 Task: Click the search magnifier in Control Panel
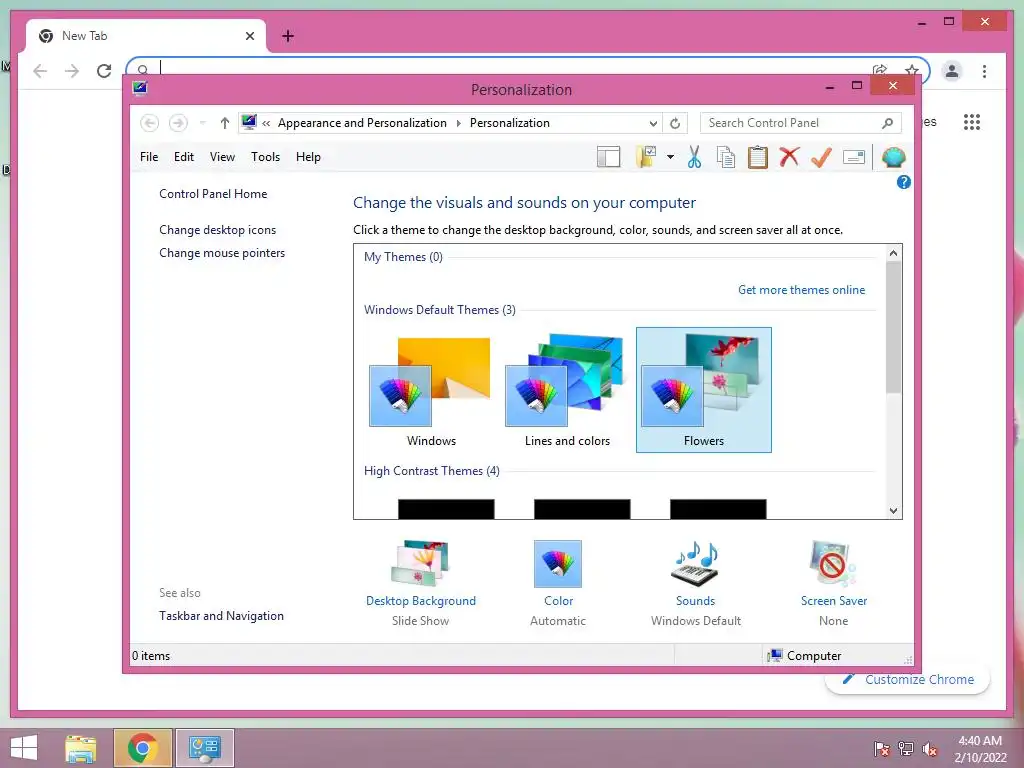(x=888, y=123)
